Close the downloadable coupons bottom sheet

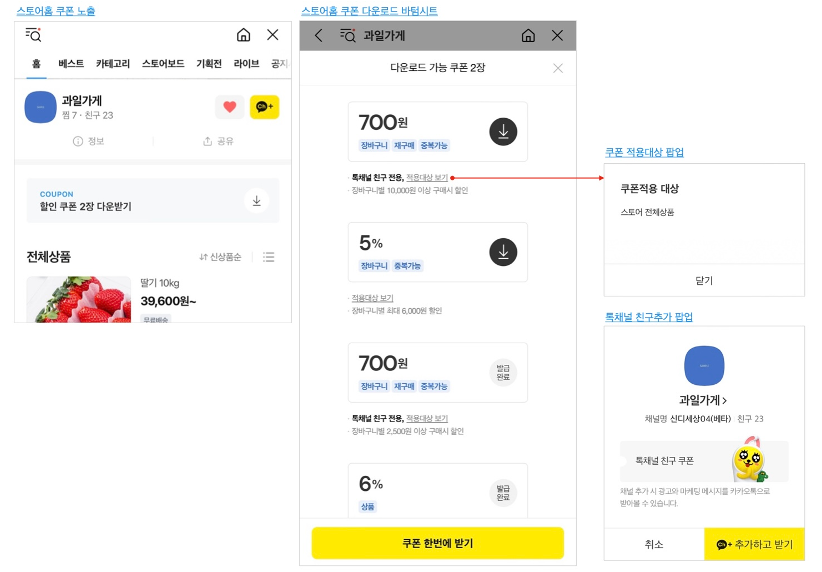(x=558, y=68)
